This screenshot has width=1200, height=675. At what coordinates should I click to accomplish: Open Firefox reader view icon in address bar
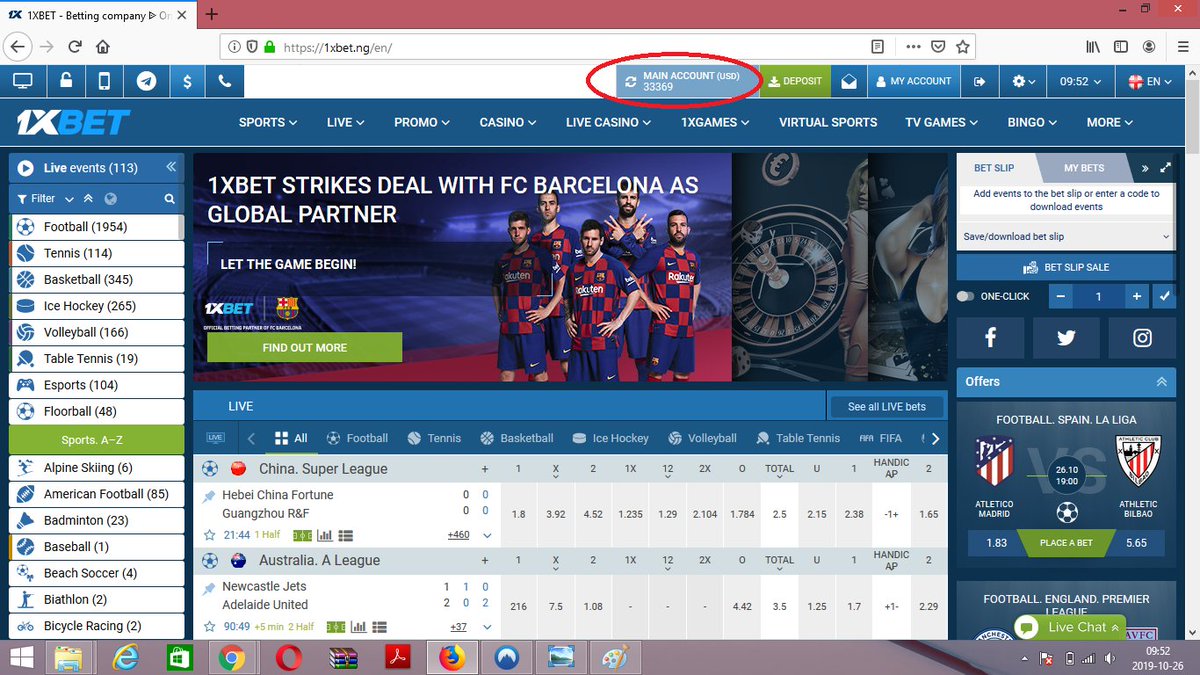(878, 47)
